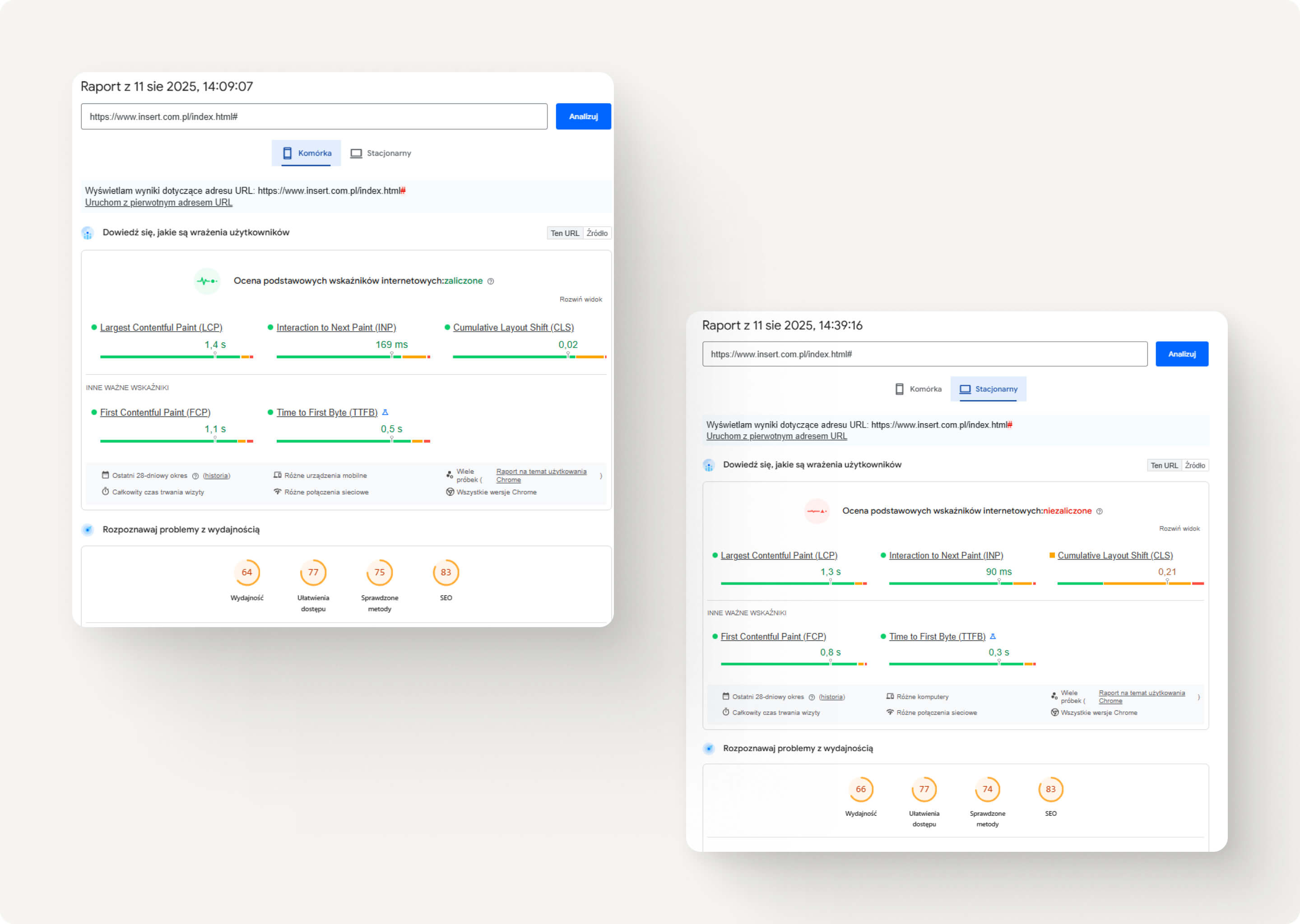Image resolution: width=1300 pixels, height=924 pixels.
Task: Open First Contentful Paint link showing 0,8 s
Action: pyautogui.click(x=773, y=637)
